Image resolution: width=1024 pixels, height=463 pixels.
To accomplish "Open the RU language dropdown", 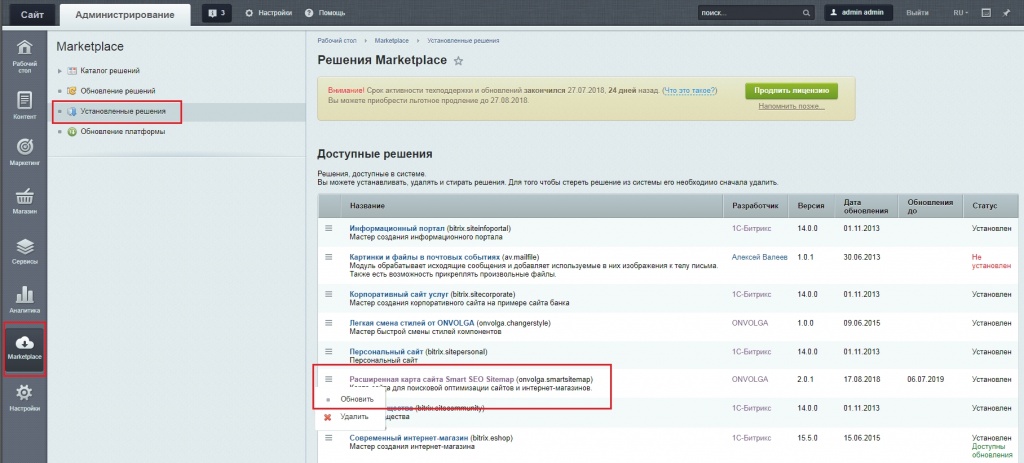I will coord(959,13).
